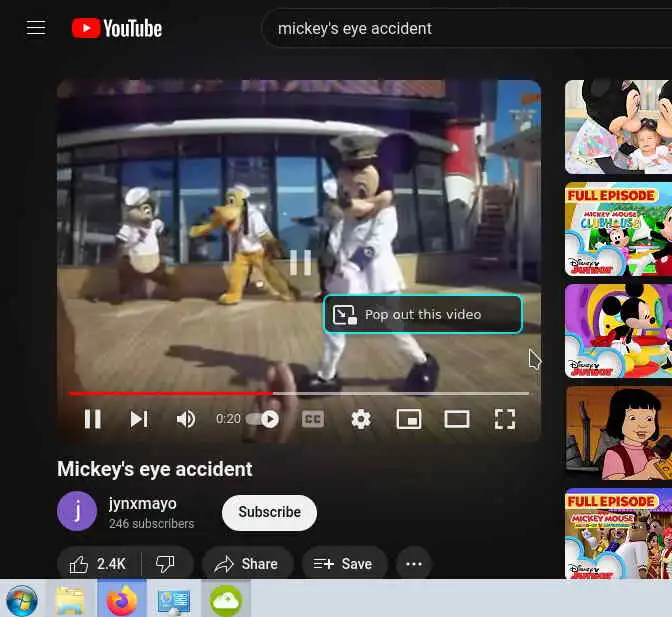The width and height of the screenshot is (672, 617).
Task: Enter full screen mode
Action: pos(505,419)
